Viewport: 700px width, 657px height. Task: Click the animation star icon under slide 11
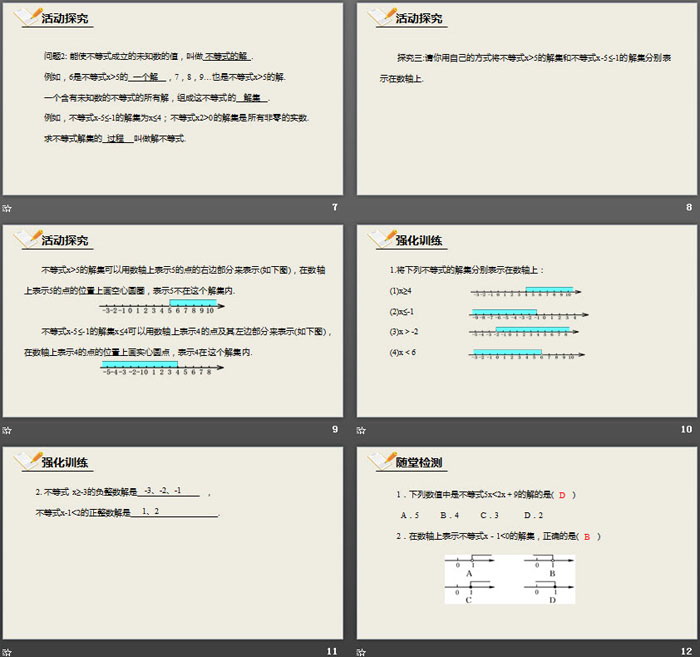click(x=7, y=652)
